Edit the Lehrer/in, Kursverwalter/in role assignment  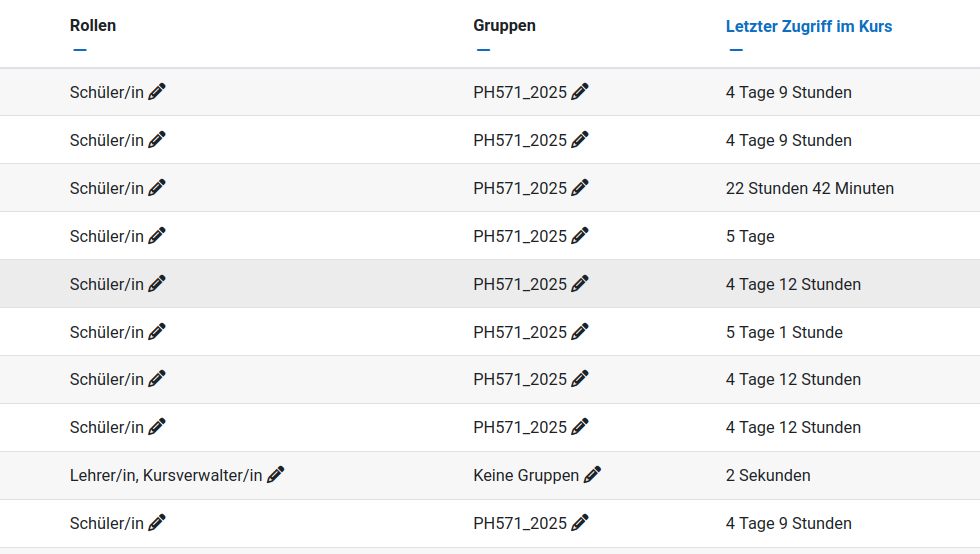[x=276, y=474]
